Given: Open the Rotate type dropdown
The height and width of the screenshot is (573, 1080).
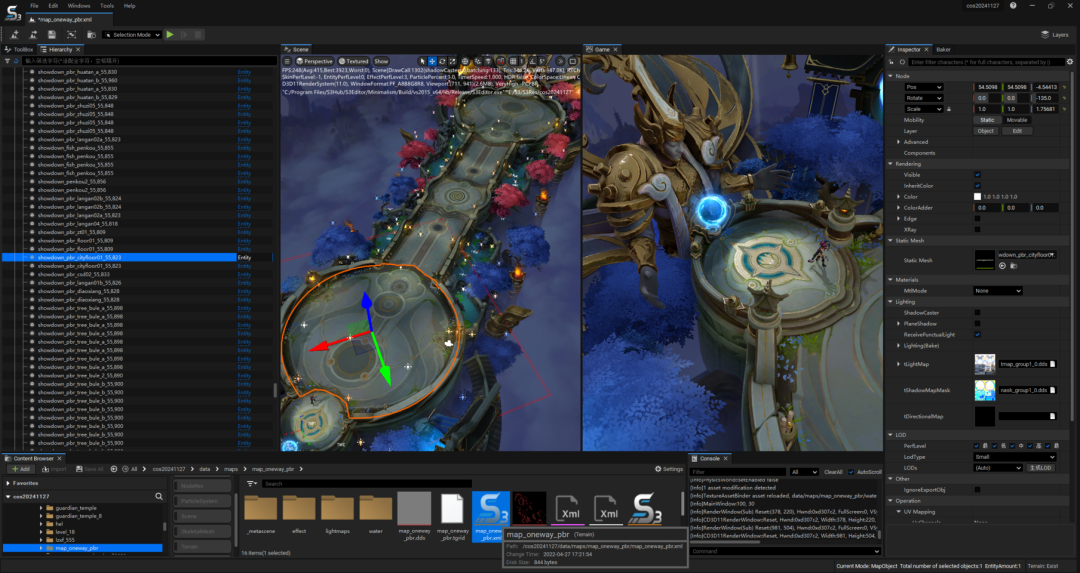Looking at the screenshot, I should (924, 98).
